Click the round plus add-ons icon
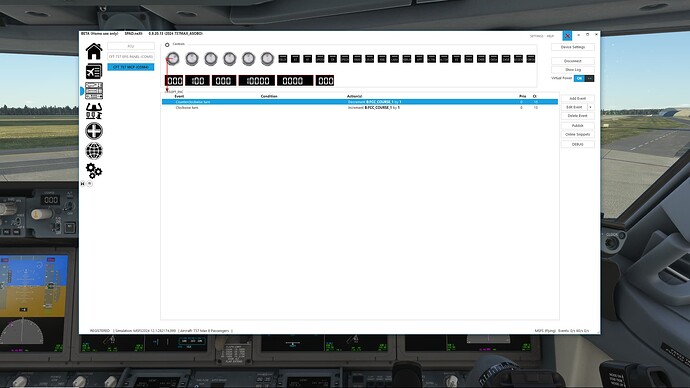 click(94, 131)
